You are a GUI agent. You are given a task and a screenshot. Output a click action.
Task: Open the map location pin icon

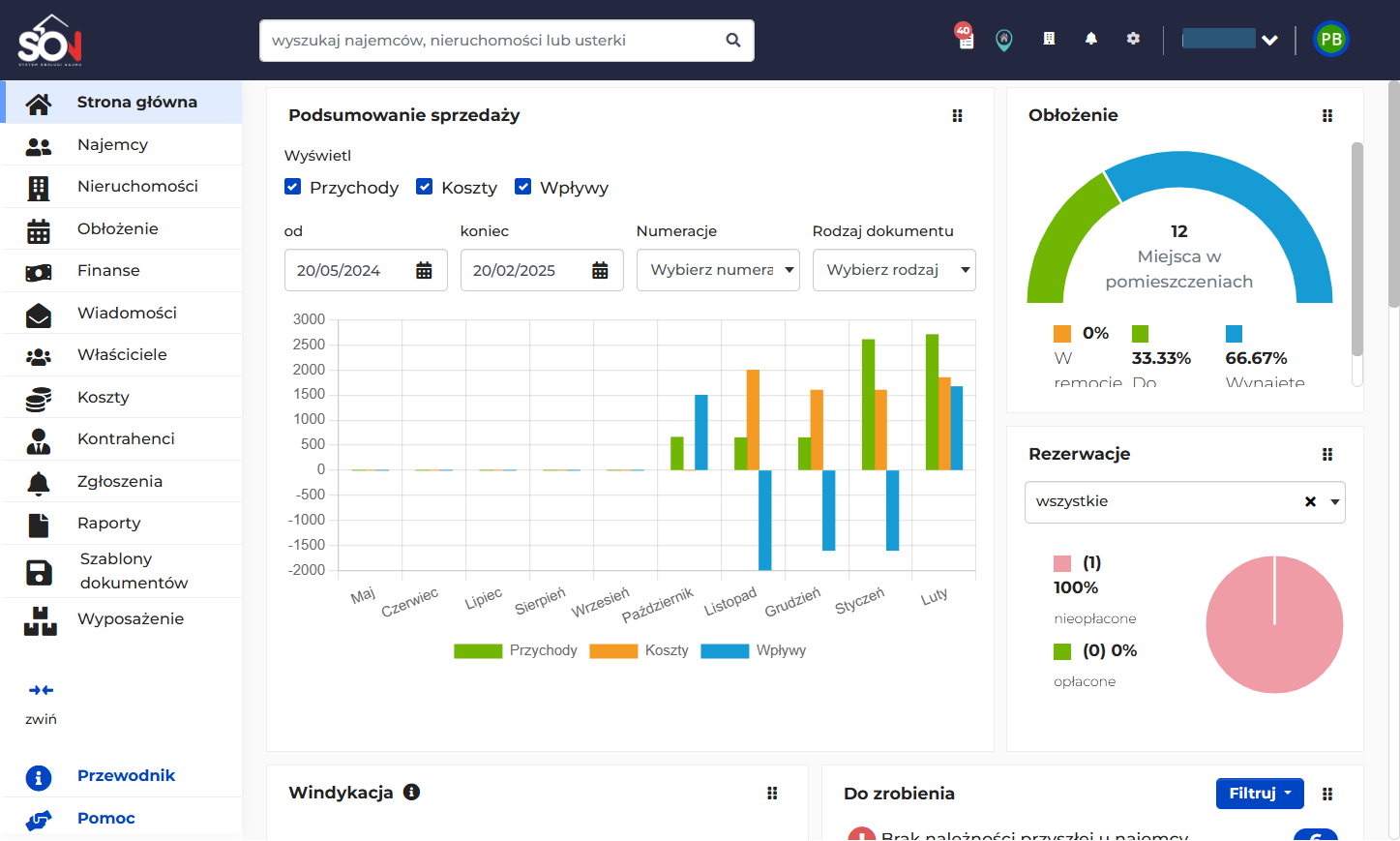pyautogui.click(x=1004, y=40)
